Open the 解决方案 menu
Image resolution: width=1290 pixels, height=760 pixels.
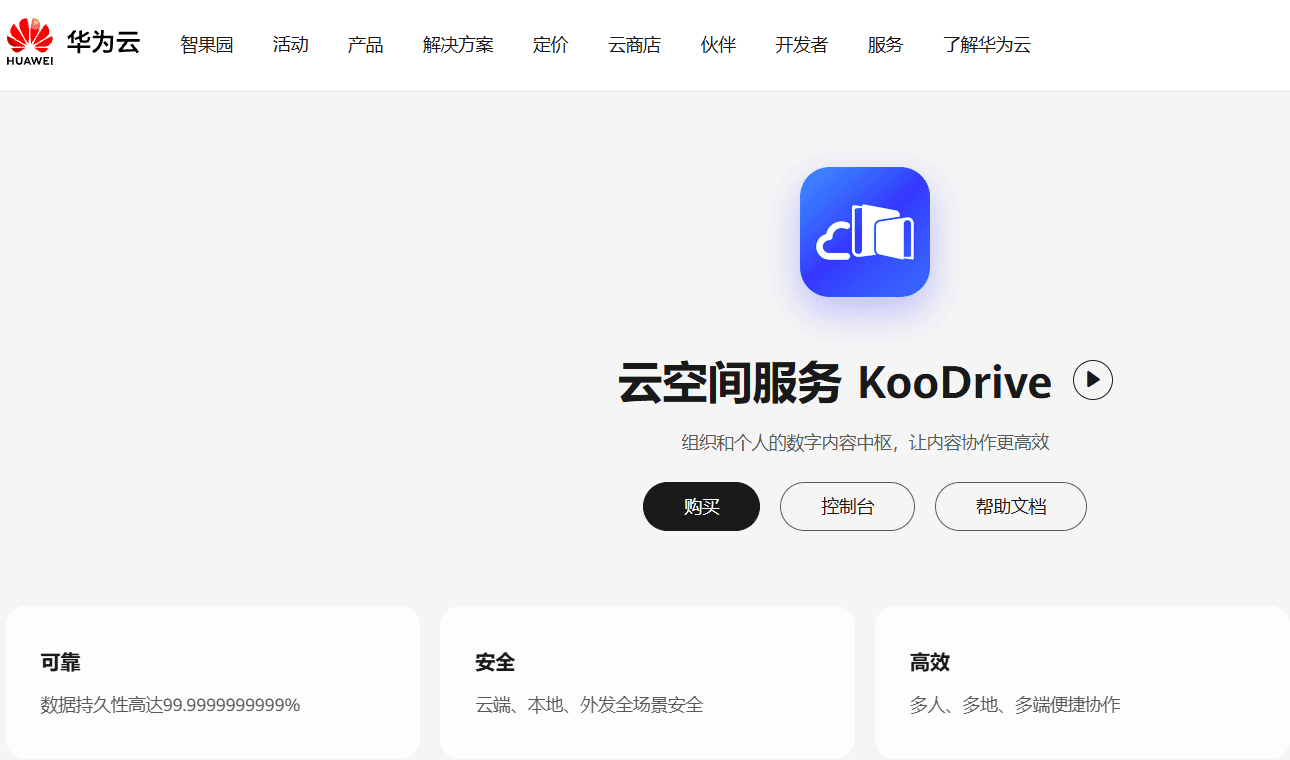(458, 45)
